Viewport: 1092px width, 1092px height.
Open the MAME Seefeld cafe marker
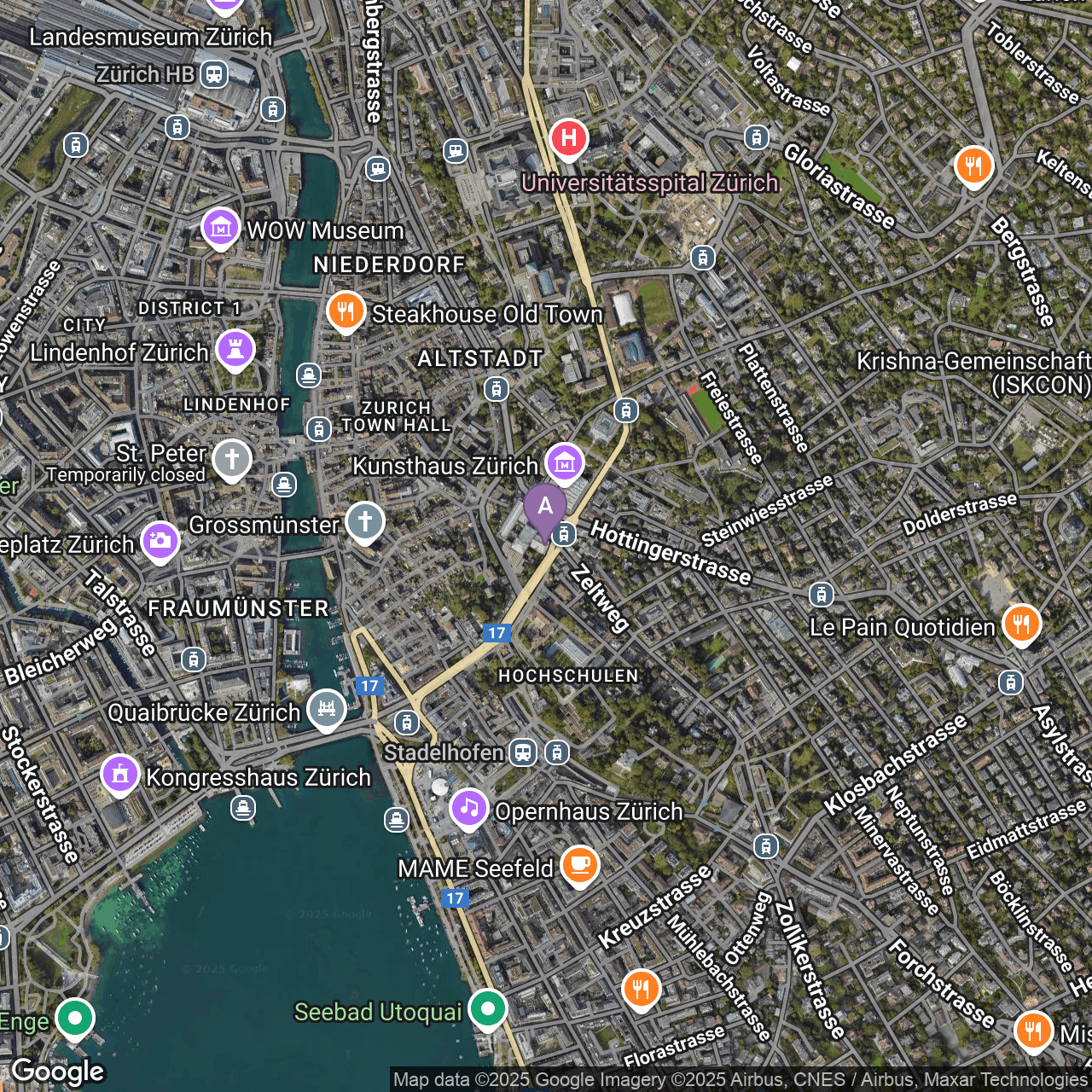tap(579, 867)
